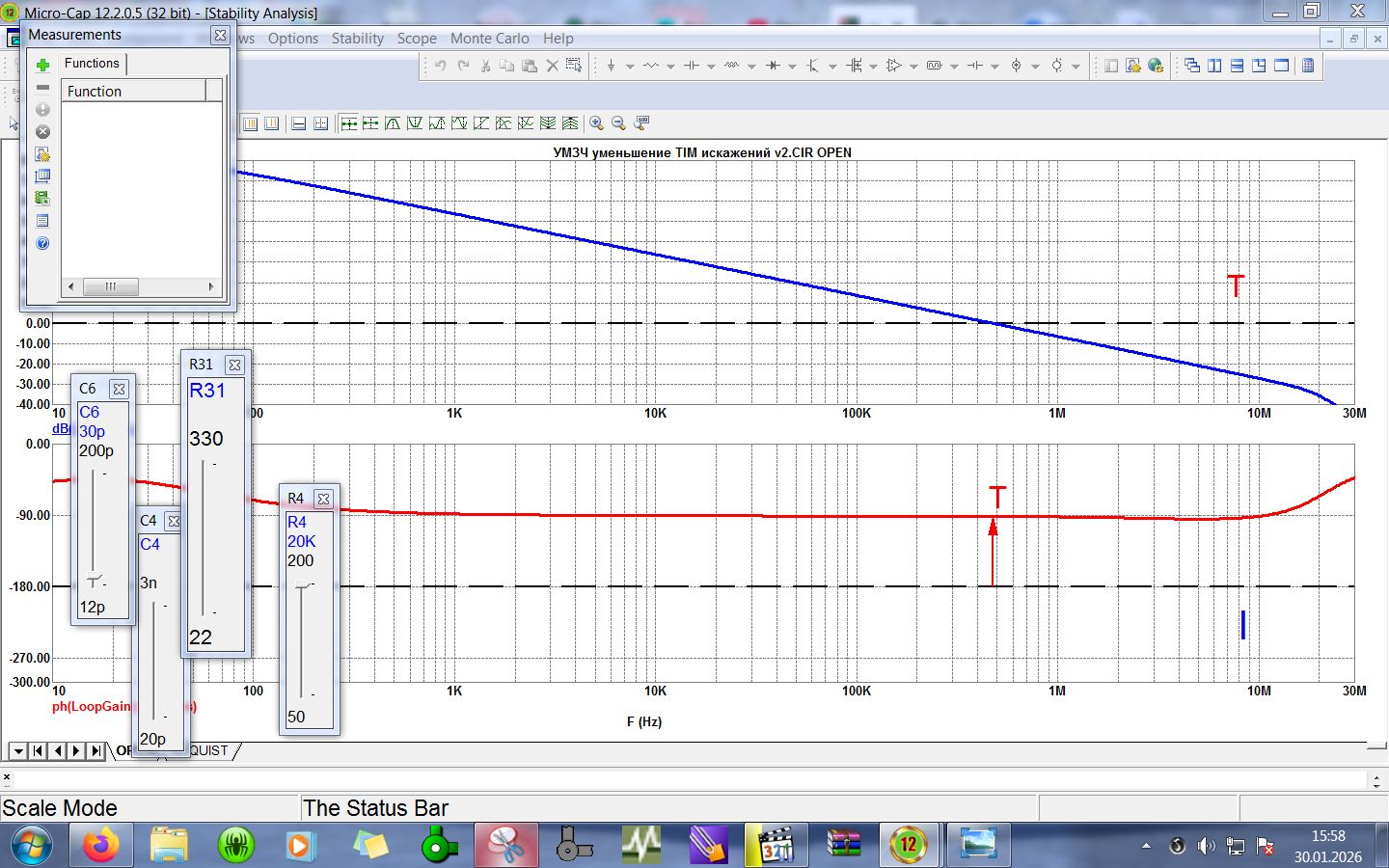Open the Monte Carlo menu
Viewport: 1389px width, 868px height.
pos(489,39)
